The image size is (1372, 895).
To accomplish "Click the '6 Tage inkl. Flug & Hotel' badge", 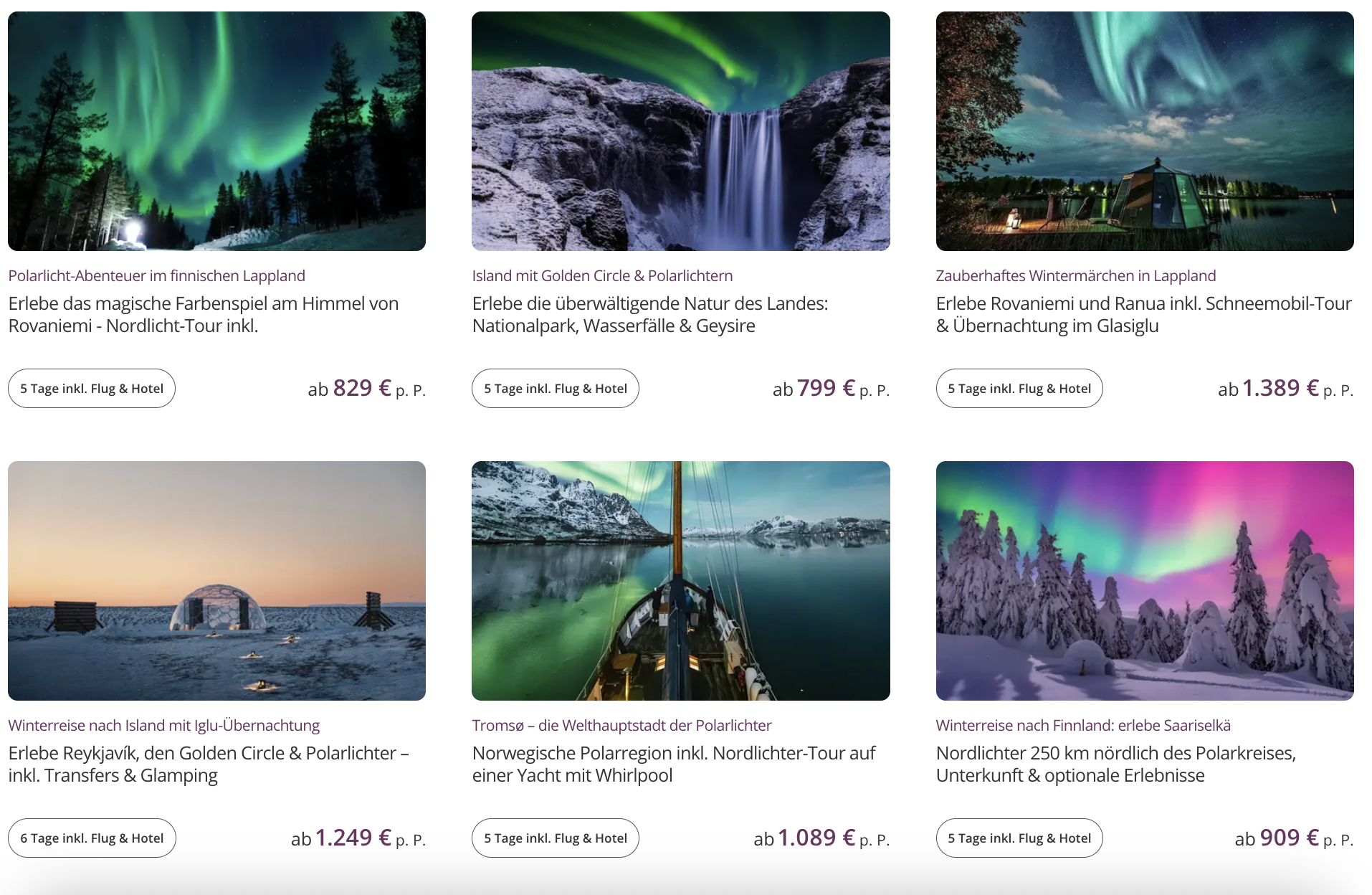I will (x=92, y=838).
